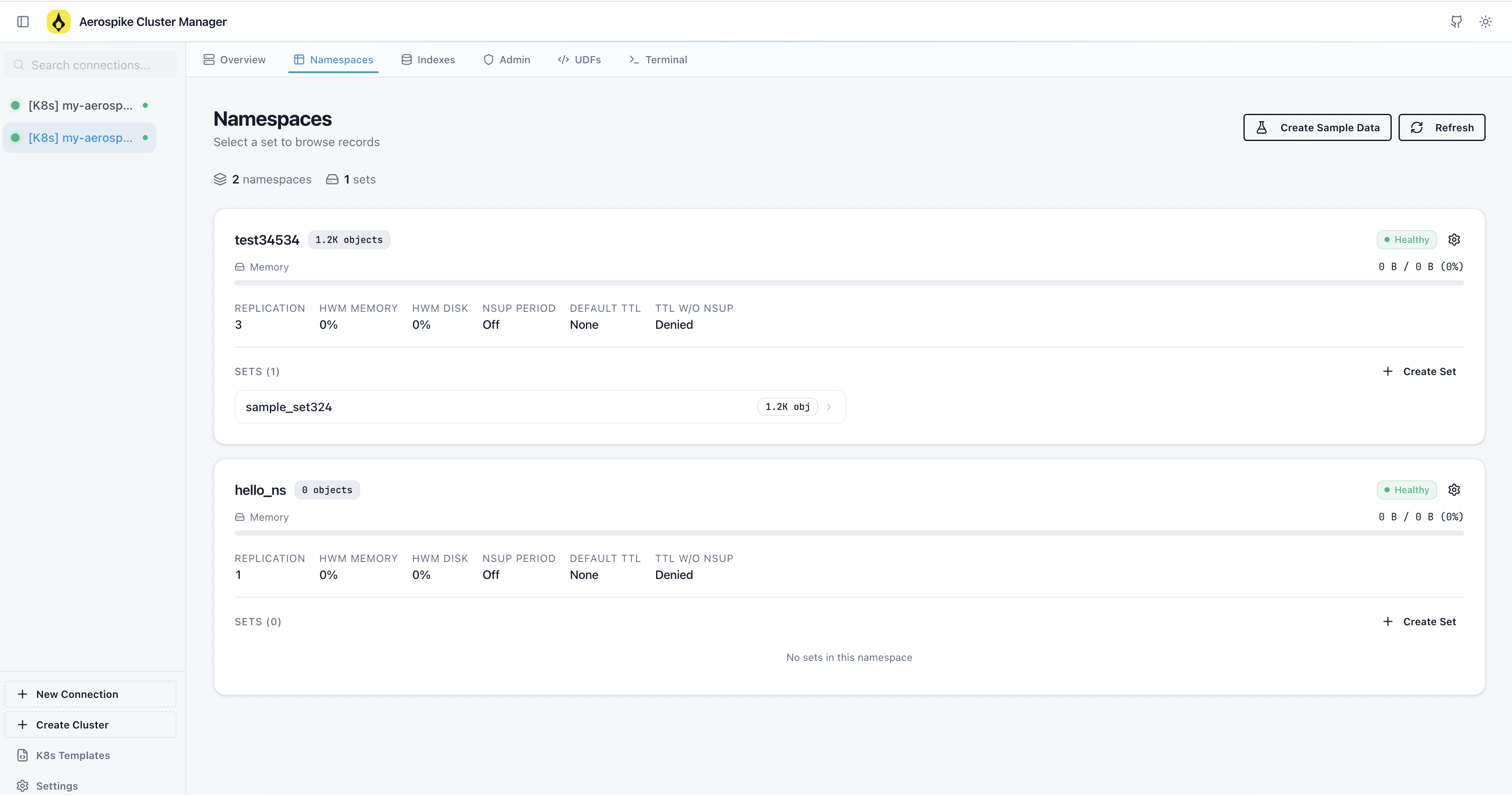Open Settings in the sidebar
This screenshot has height=796, width=1512.
[57, 786]
